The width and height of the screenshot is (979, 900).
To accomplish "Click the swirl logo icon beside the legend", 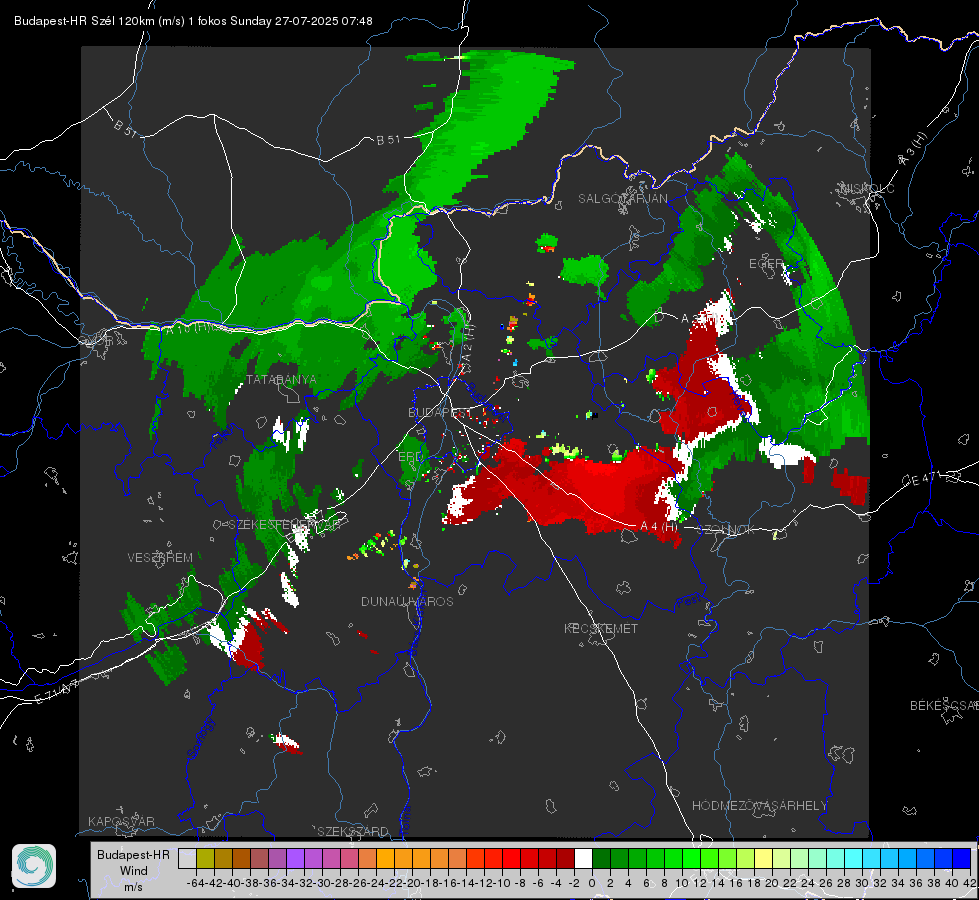I will coord(34,866).
